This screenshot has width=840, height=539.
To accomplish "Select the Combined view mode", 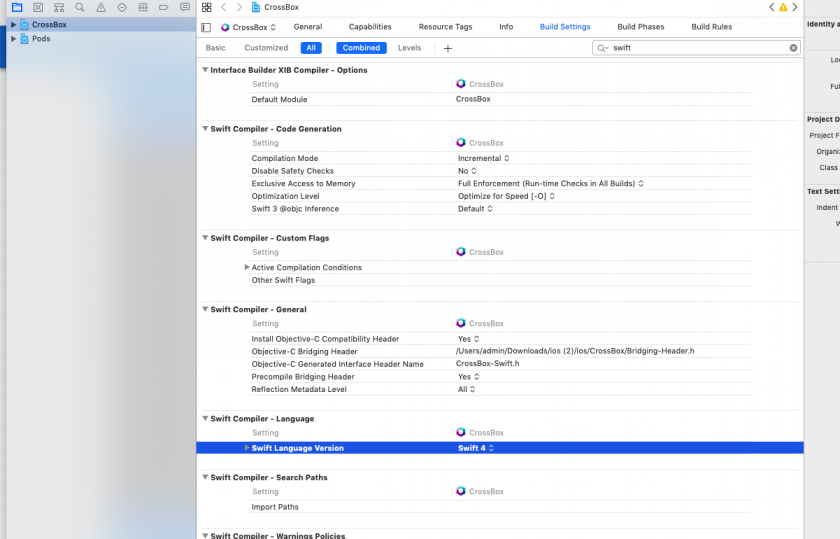I will tap(361, 48).
